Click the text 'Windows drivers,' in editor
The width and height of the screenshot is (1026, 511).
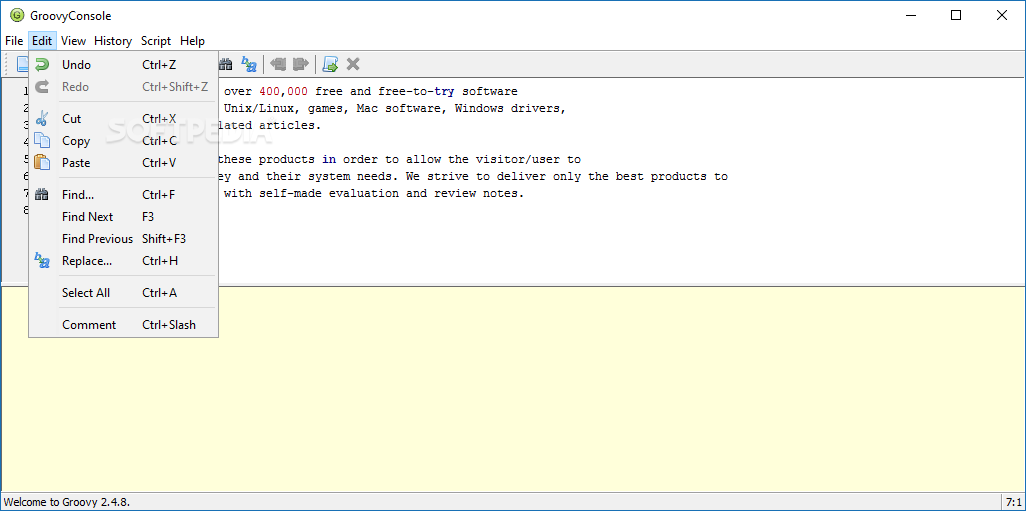click(x=510, y=109)
